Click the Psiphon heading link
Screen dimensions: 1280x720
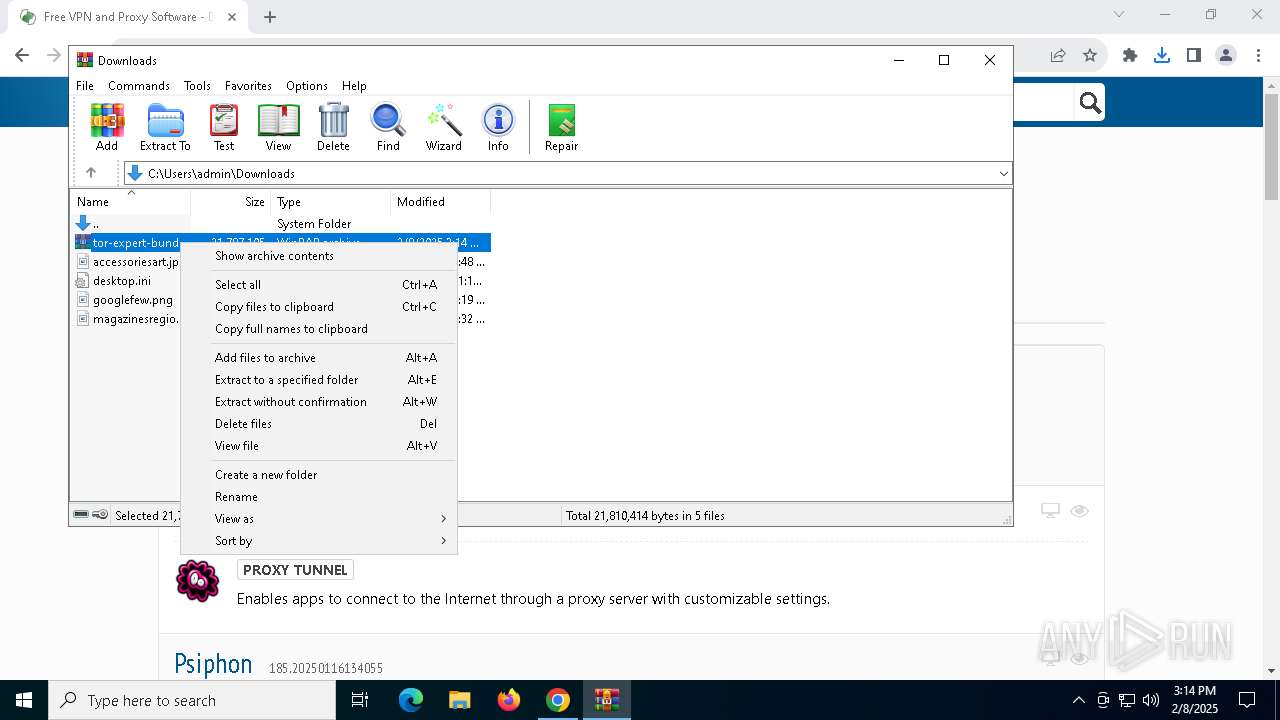tap(213, 665)
